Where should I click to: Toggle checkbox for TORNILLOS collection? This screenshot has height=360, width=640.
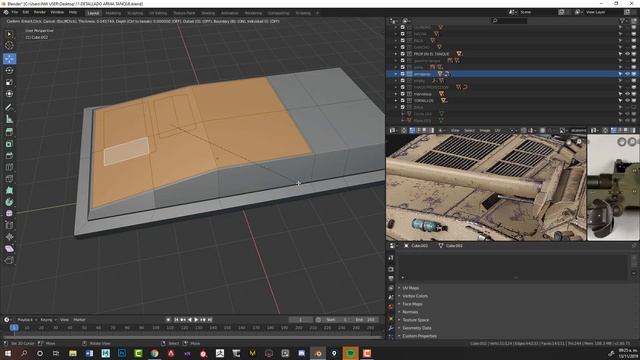(x=402, y=100)
